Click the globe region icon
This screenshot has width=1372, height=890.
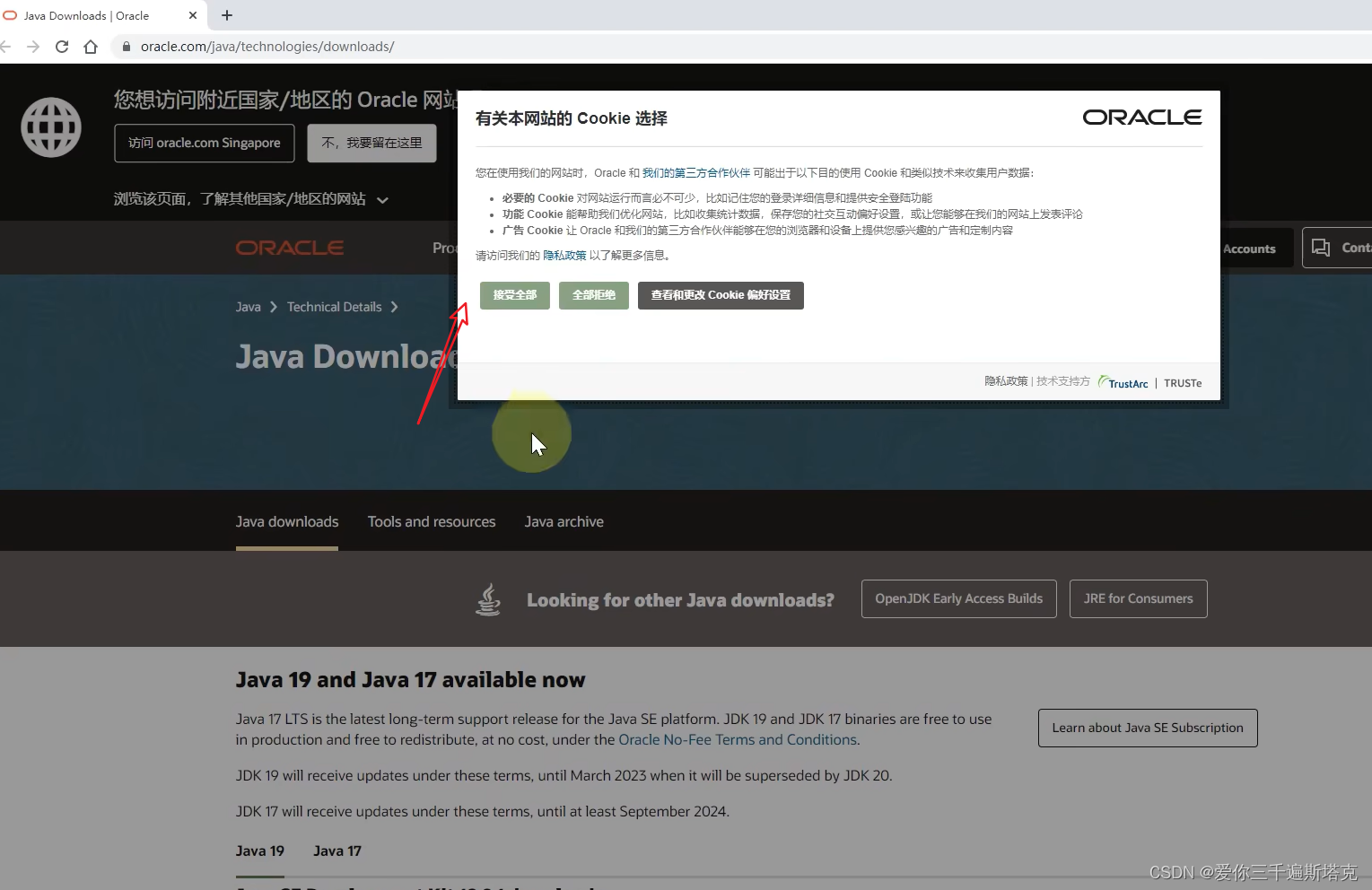(x=51, y=127)
